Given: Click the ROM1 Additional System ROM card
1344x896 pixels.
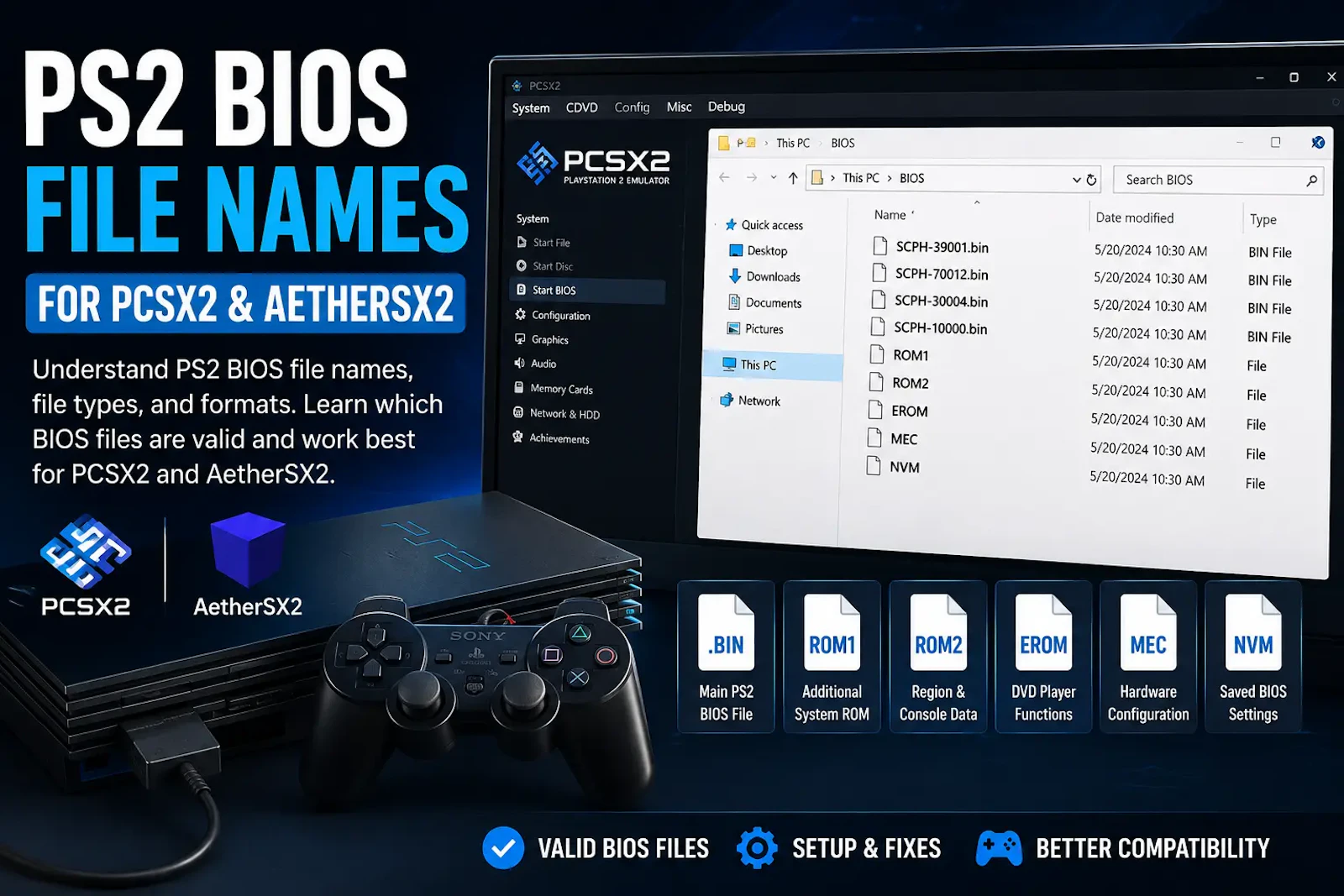Looking at the screenshot, I should click(832, 657).
